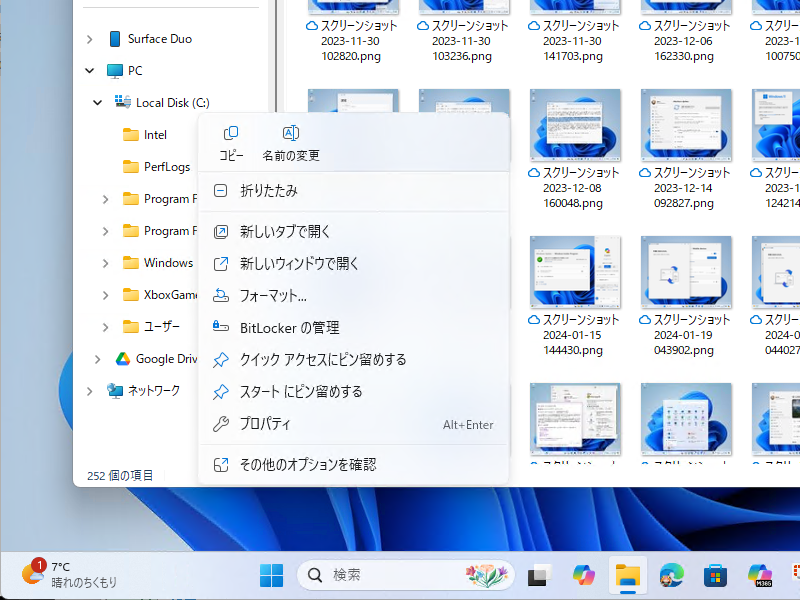Click the Rename icon in the context menu
The width and height of the screenshot is (800, 600).
[290, 132]
